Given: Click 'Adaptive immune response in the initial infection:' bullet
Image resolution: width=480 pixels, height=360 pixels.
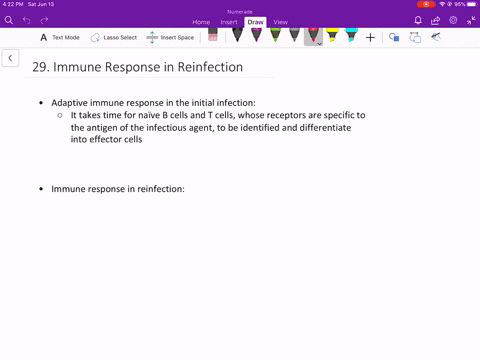Looking at the screenshot, I should (x=153, y=103).
